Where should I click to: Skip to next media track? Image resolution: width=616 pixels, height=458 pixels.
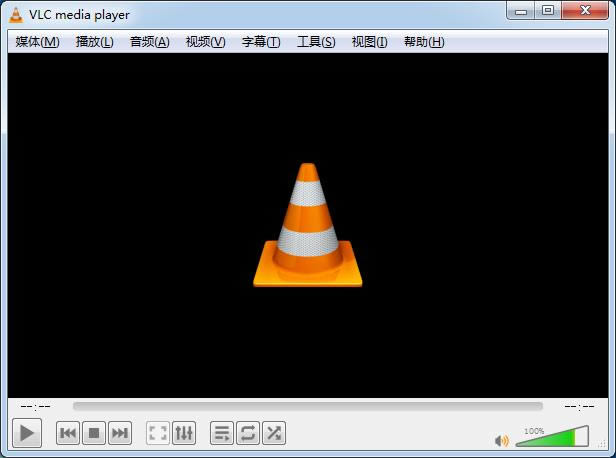pos(120,433)
